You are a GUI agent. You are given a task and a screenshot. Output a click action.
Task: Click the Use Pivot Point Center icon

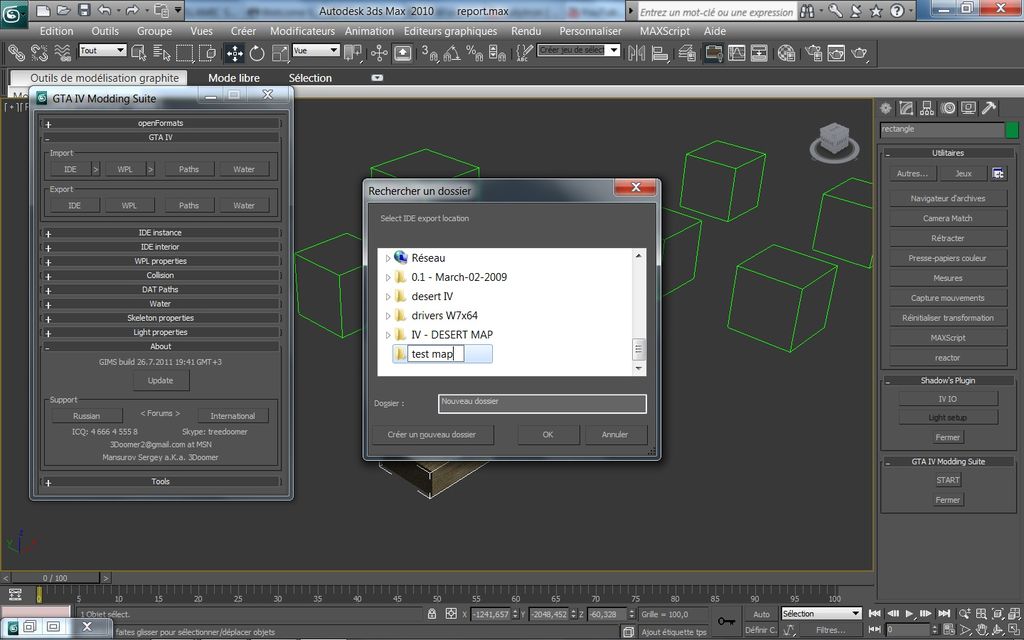tap(353, 53)
